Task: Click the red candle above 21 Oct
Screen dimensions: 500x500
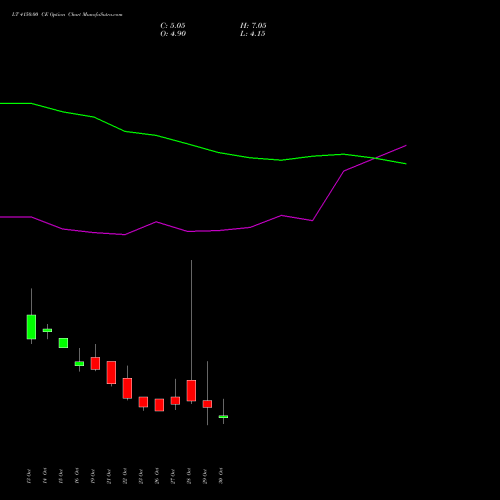Action: (111, 372)
